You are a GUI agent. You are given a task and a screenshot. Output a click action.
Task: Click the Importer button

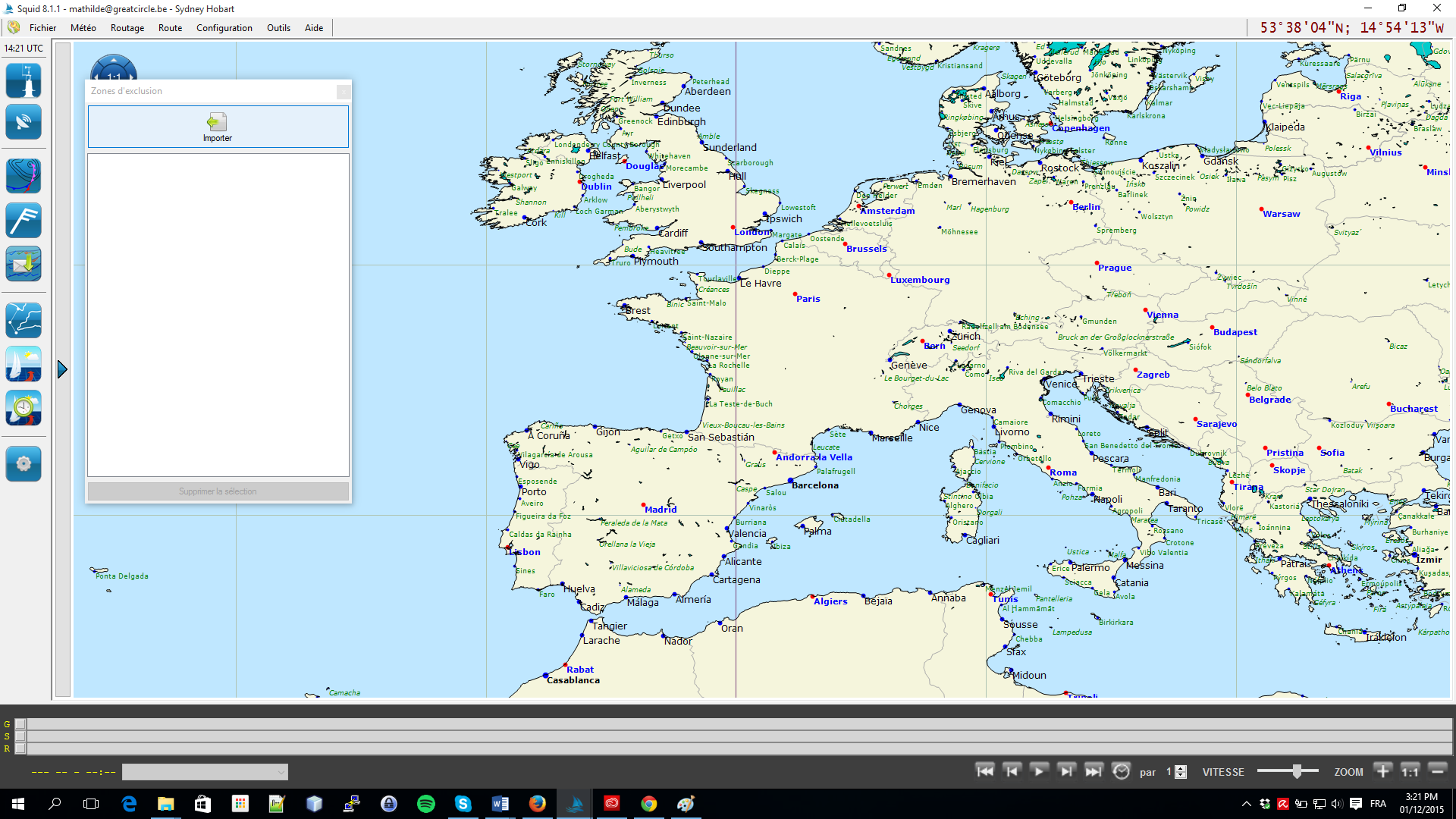(x=218, y=127)
